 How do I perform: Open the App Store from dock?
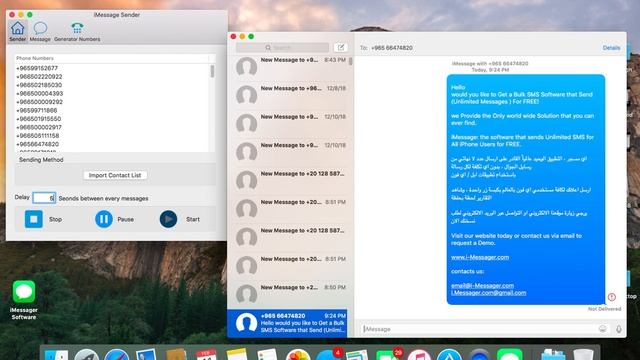pyautogui.click(x=449, y=355)
